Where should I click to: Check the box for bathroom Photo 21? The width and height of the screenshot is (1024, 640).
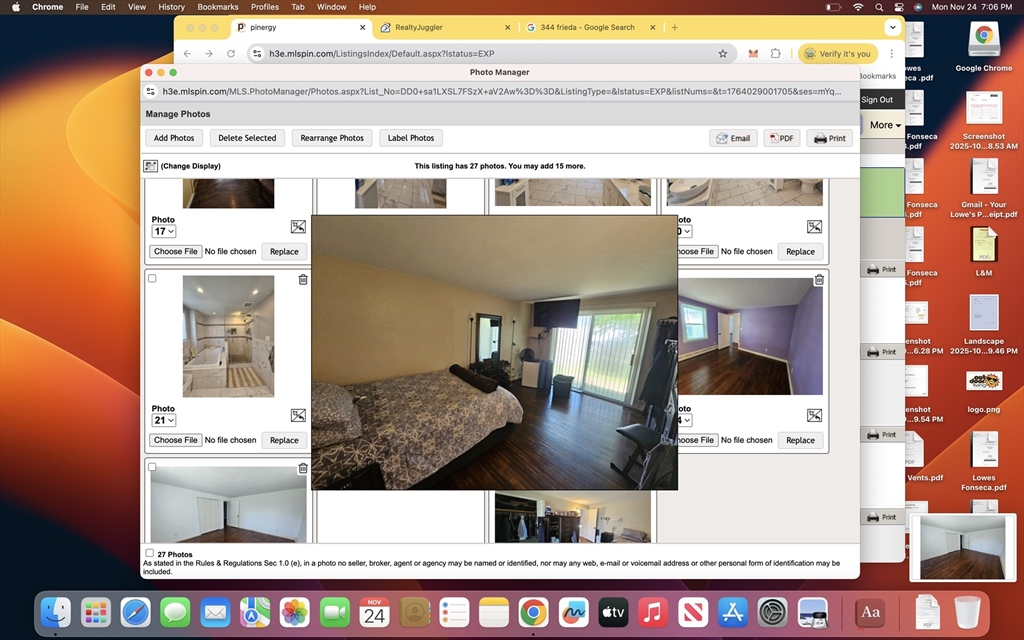pyautogui.click(x=152, y=279)
